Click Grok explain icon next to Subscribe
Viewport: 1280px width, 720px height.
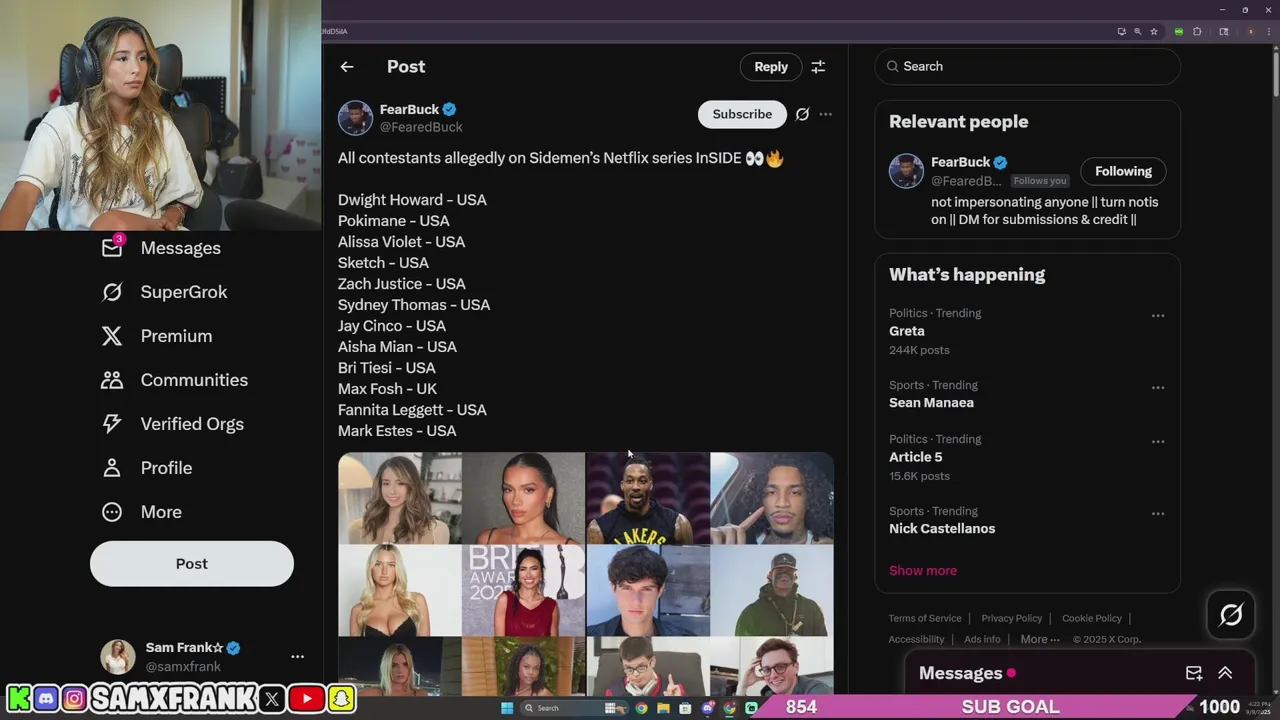[x=802, y=114]
